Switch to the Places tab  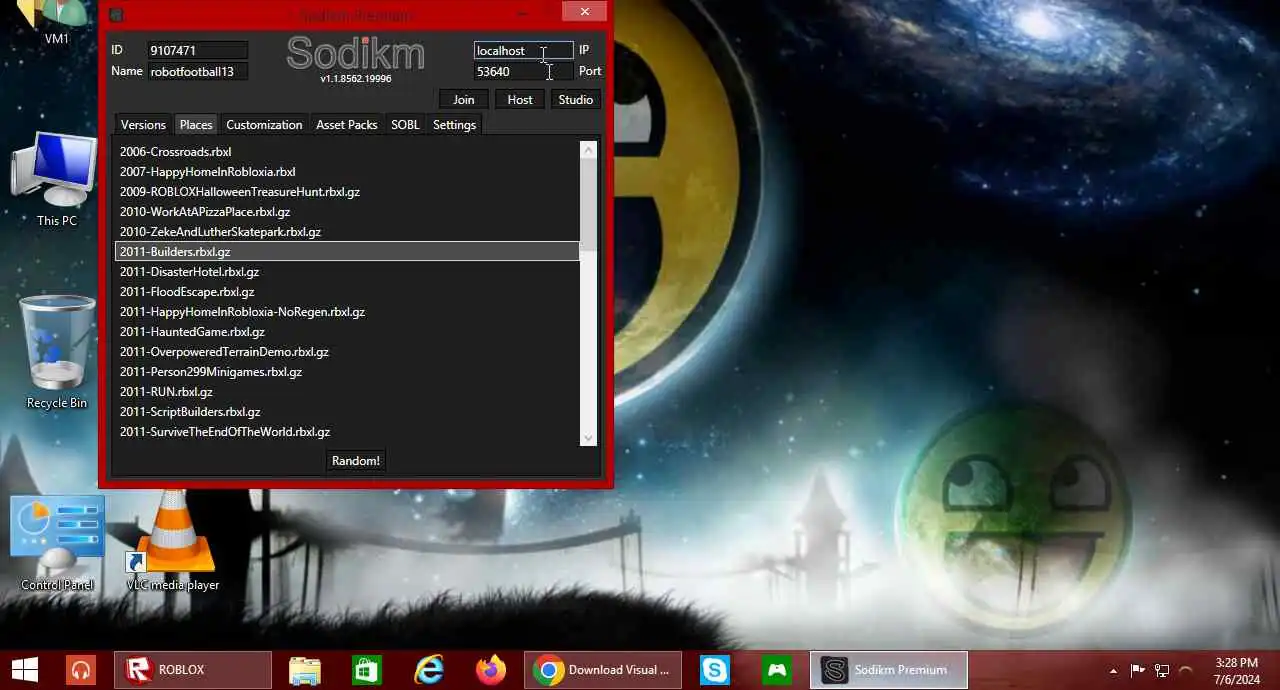tap(196, 125)
